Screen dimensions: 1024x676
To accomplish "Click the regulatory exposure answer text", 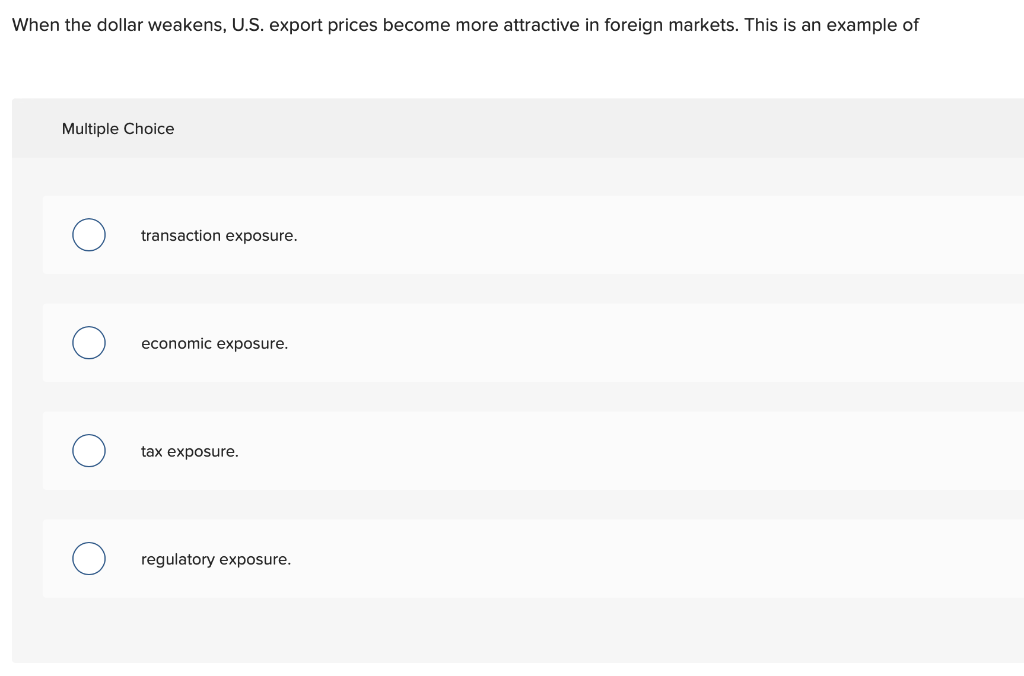I will [x=215, y=559].
